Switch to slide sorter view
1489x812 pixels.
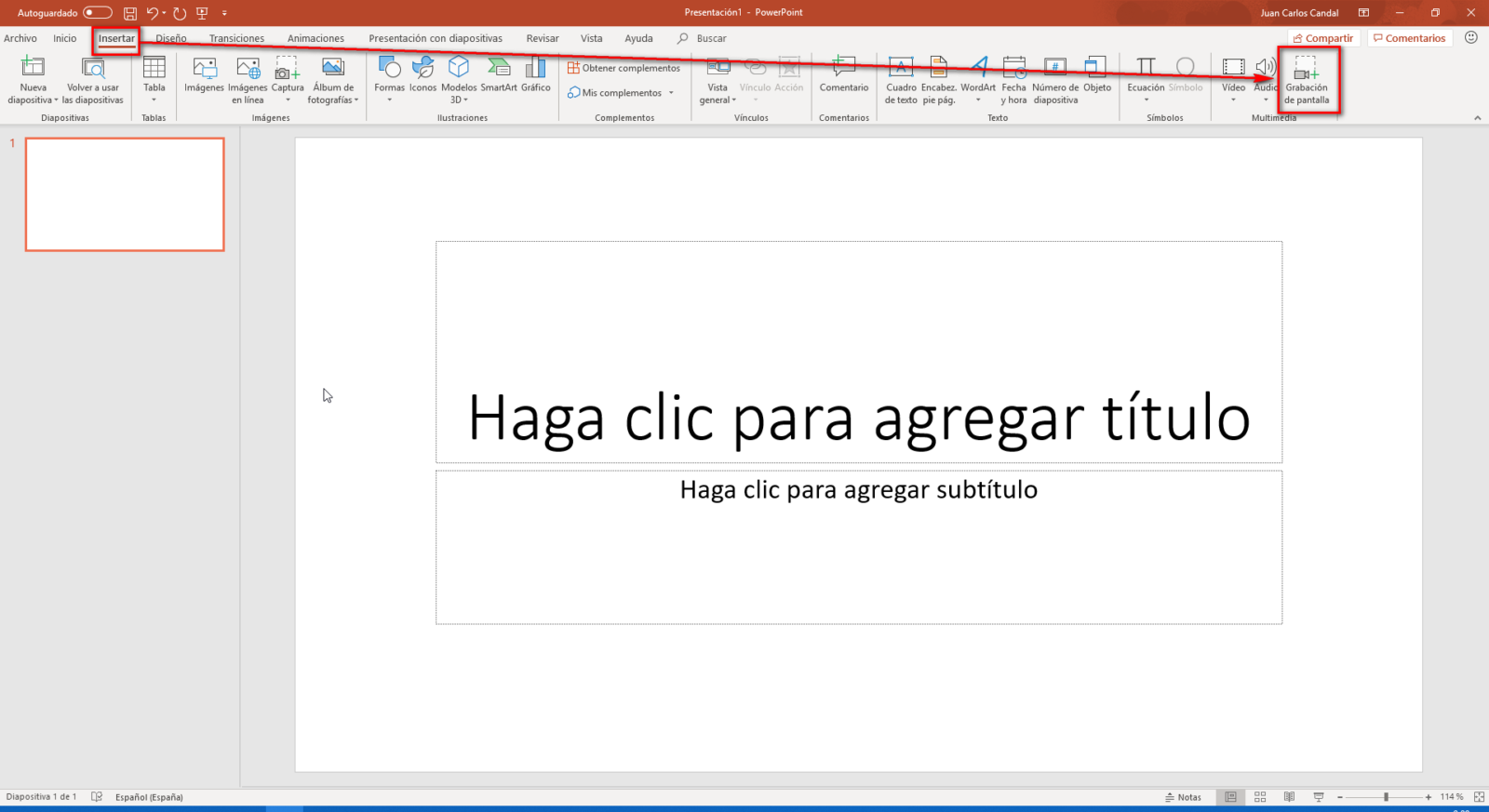(x=1260, y=797)
